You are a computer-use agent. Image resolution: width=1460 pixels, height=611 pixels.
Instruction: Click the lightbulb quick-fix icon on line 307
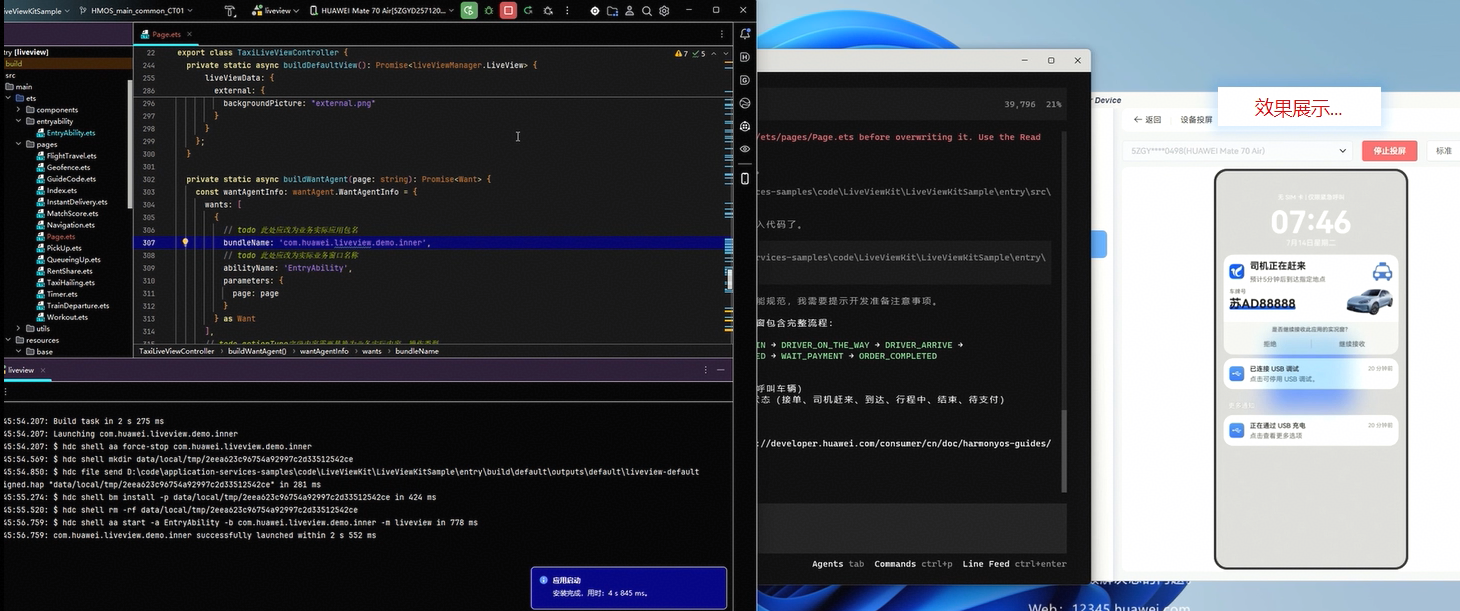185,243
